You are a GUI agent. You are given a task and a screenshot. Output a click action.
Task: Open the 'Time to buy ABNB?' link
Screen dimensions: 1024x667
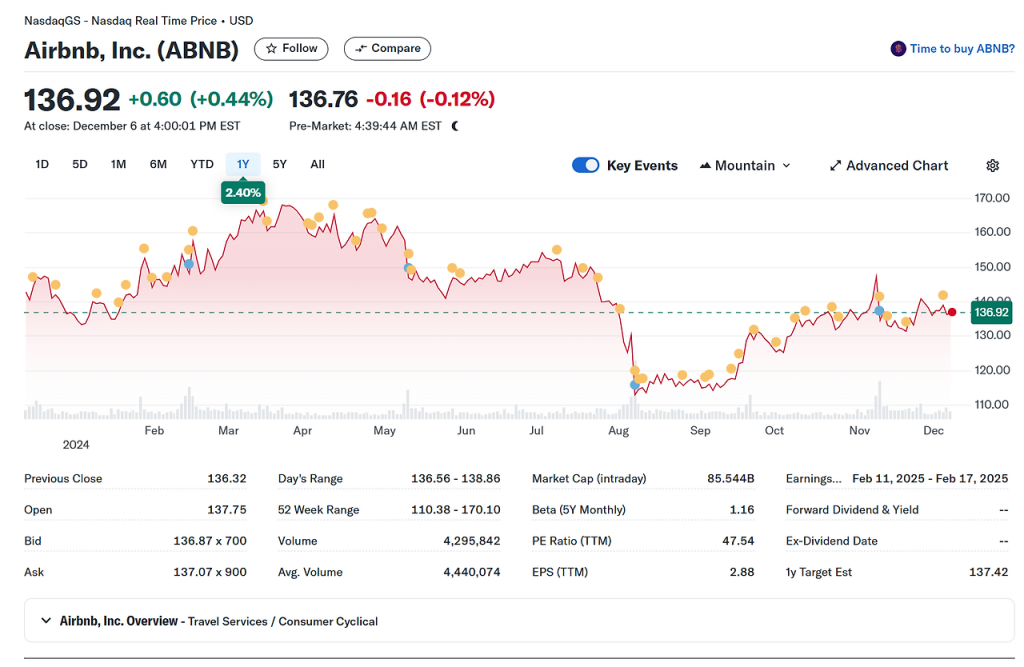962,49
